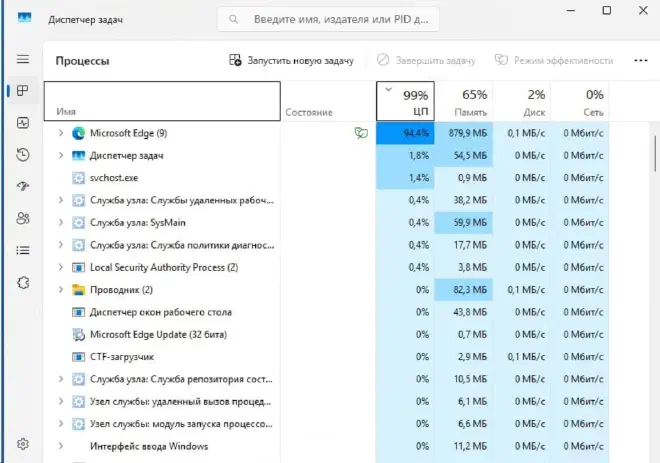Click the Завершить задачу button

(x=426, y=61)
